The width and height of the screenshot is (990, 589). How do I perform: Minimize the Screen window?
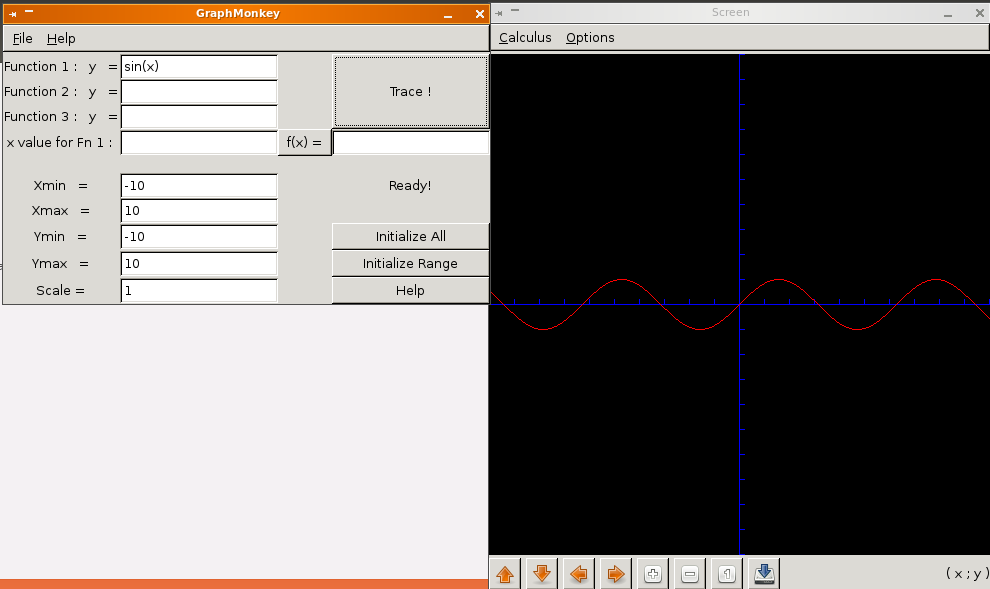tap(948, 14)
